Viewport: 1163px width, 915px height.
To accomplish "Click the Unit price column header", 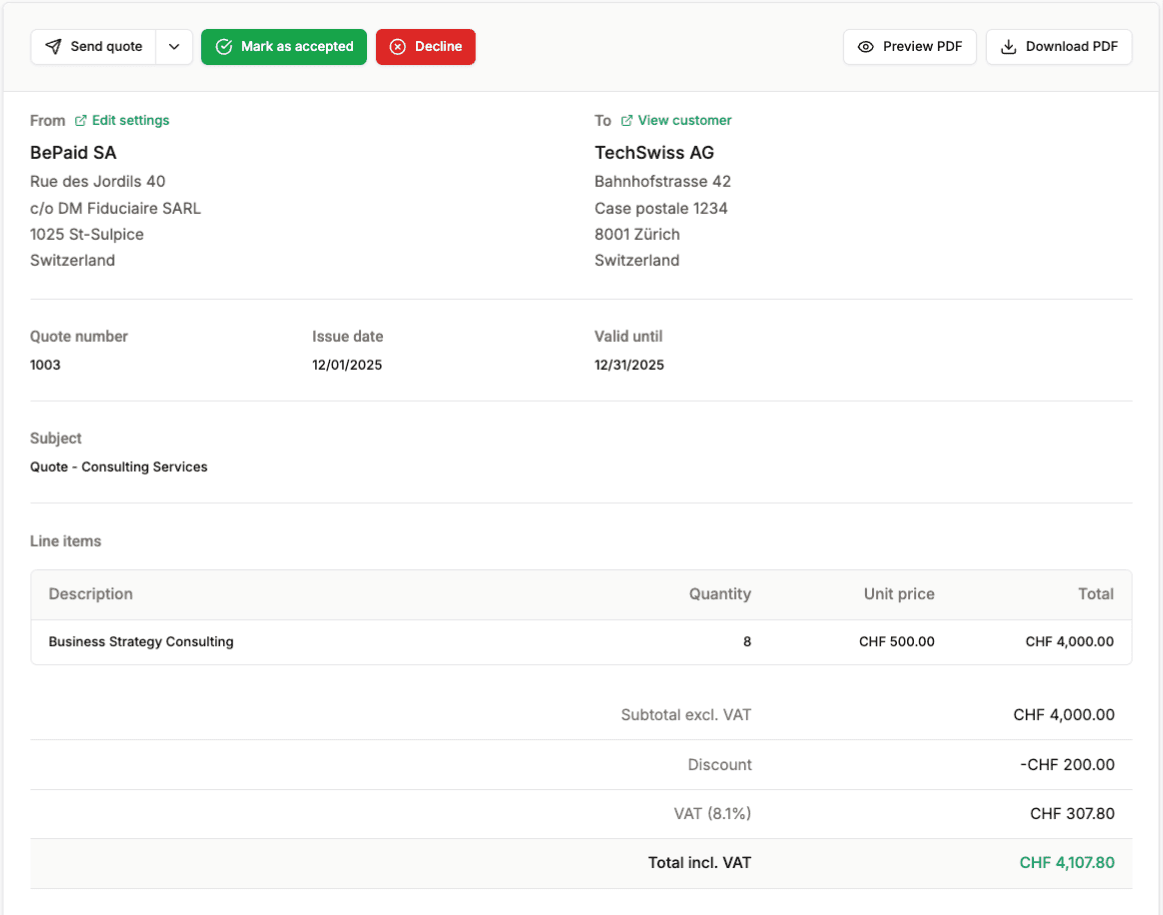I will point(898,594).
